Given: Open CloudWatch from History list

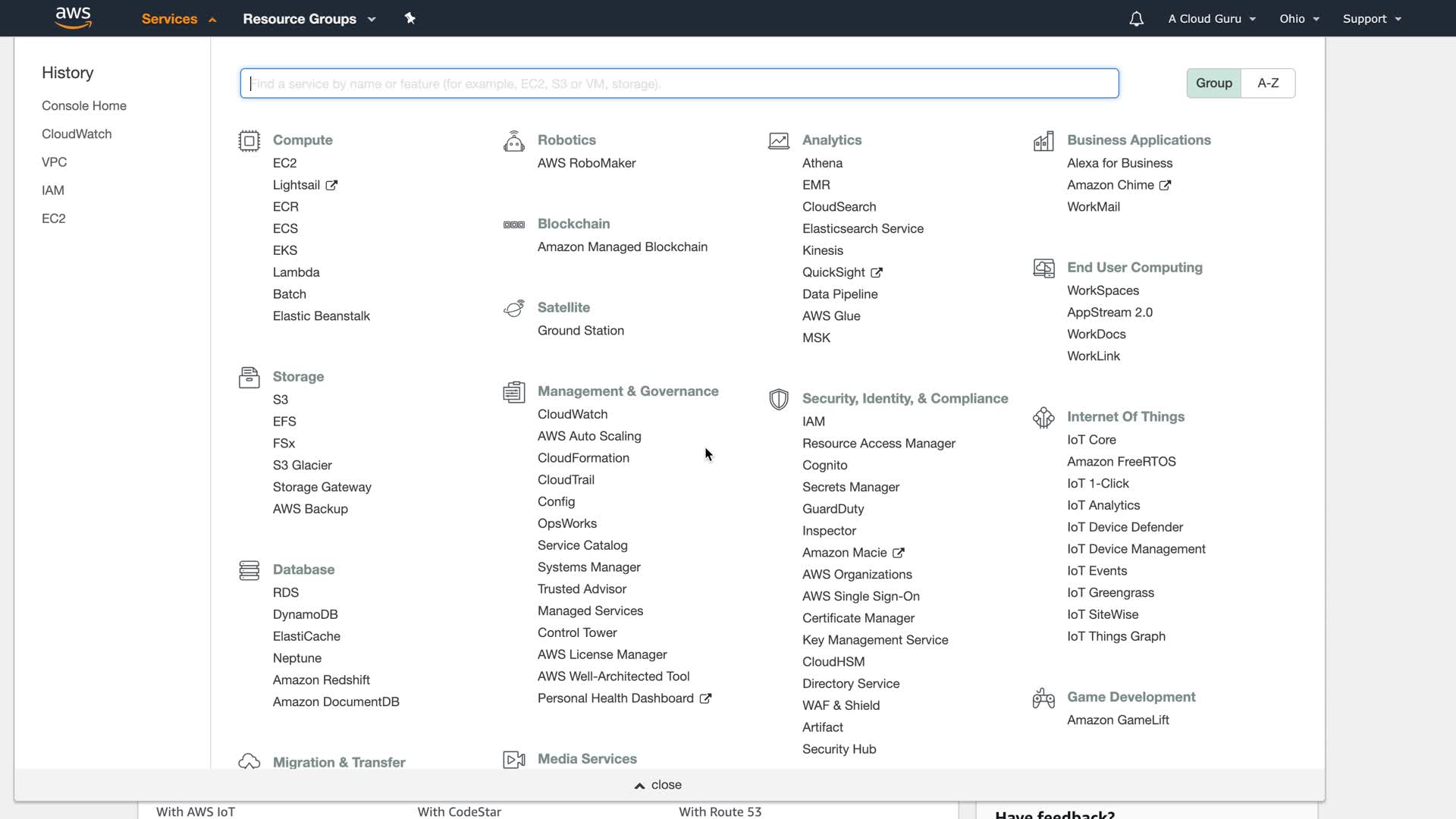Looking at the screenshot, I should pyautogui.click(x=77, y=134).
